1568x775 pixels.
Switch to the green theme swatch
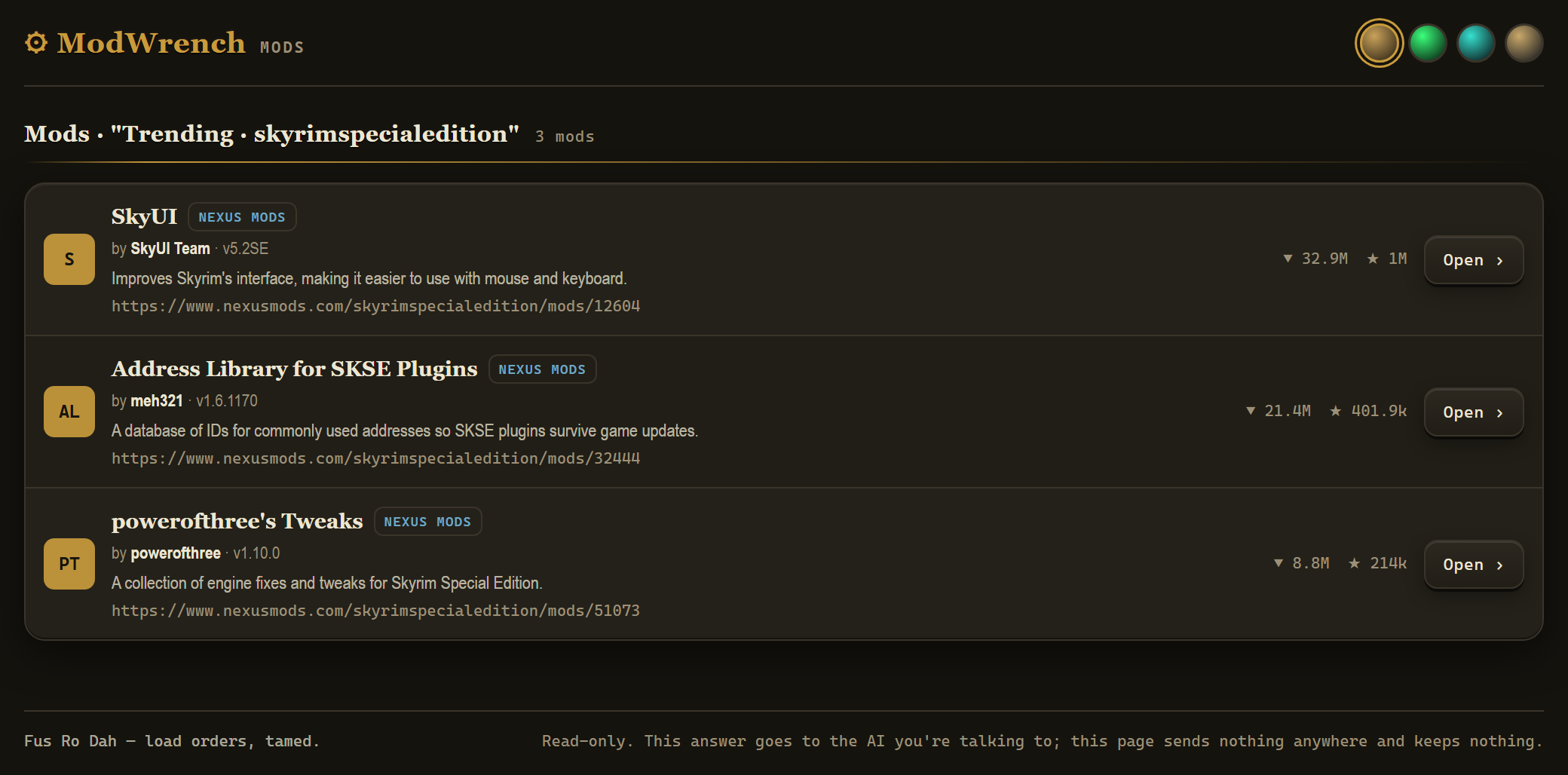coord(1427,43)
